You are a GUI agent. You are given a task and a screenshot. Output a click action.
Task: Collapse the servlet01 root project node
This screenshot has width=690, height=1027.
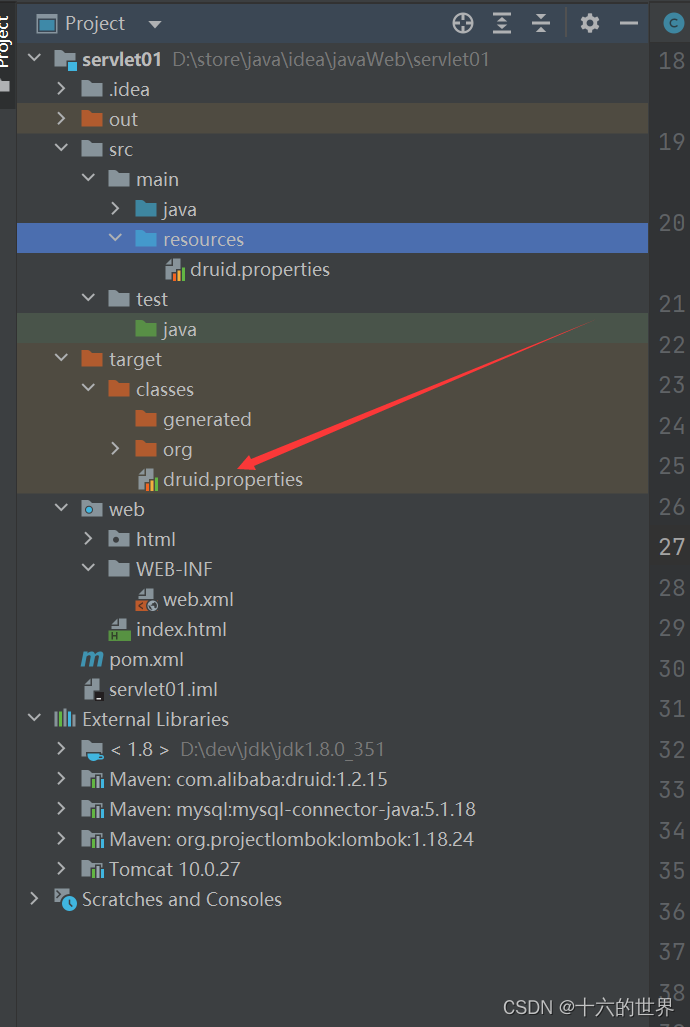pos(34,59)
